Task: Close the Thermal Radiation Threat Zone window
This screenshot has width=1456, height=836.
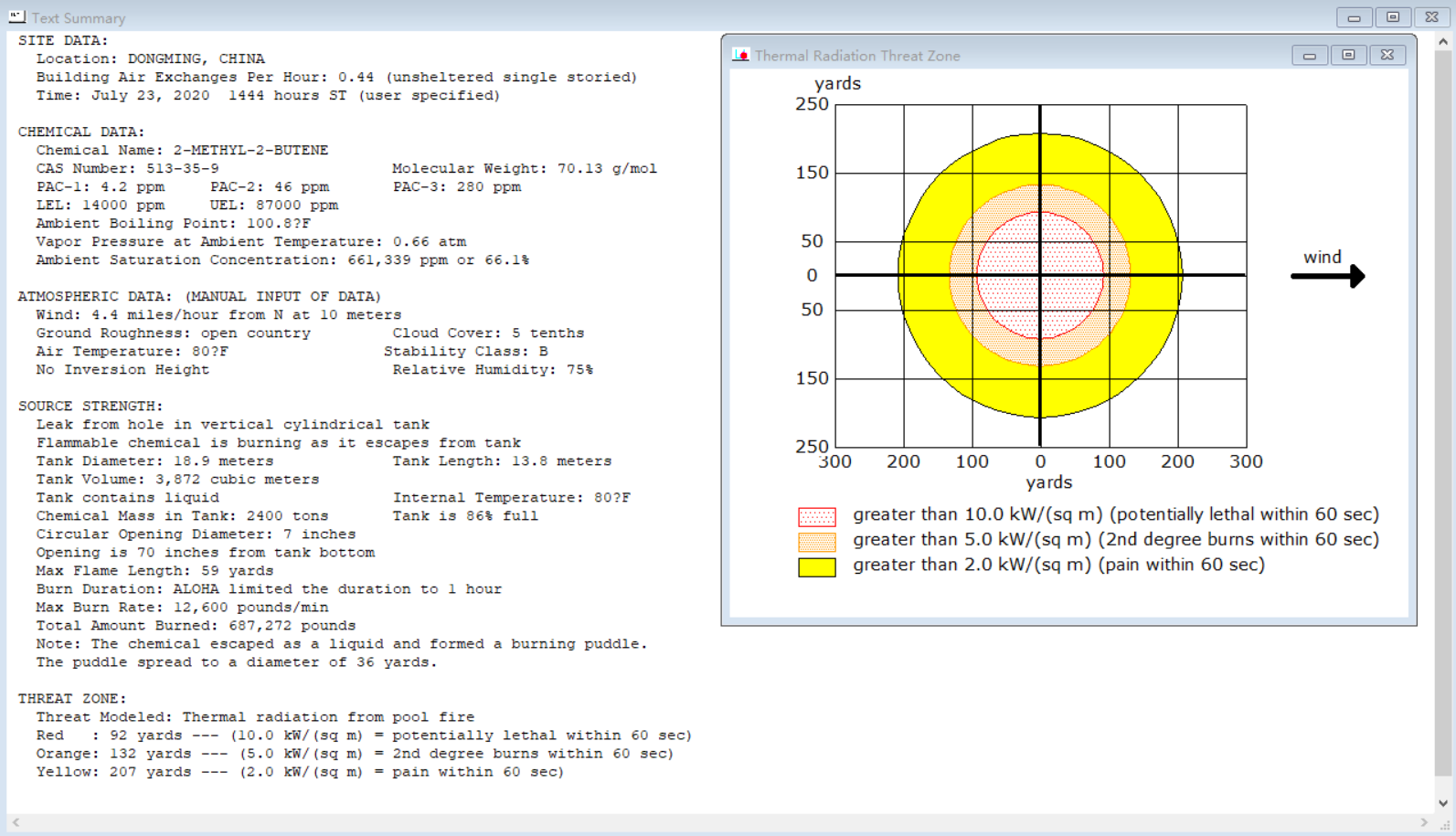Action: 1387,56
